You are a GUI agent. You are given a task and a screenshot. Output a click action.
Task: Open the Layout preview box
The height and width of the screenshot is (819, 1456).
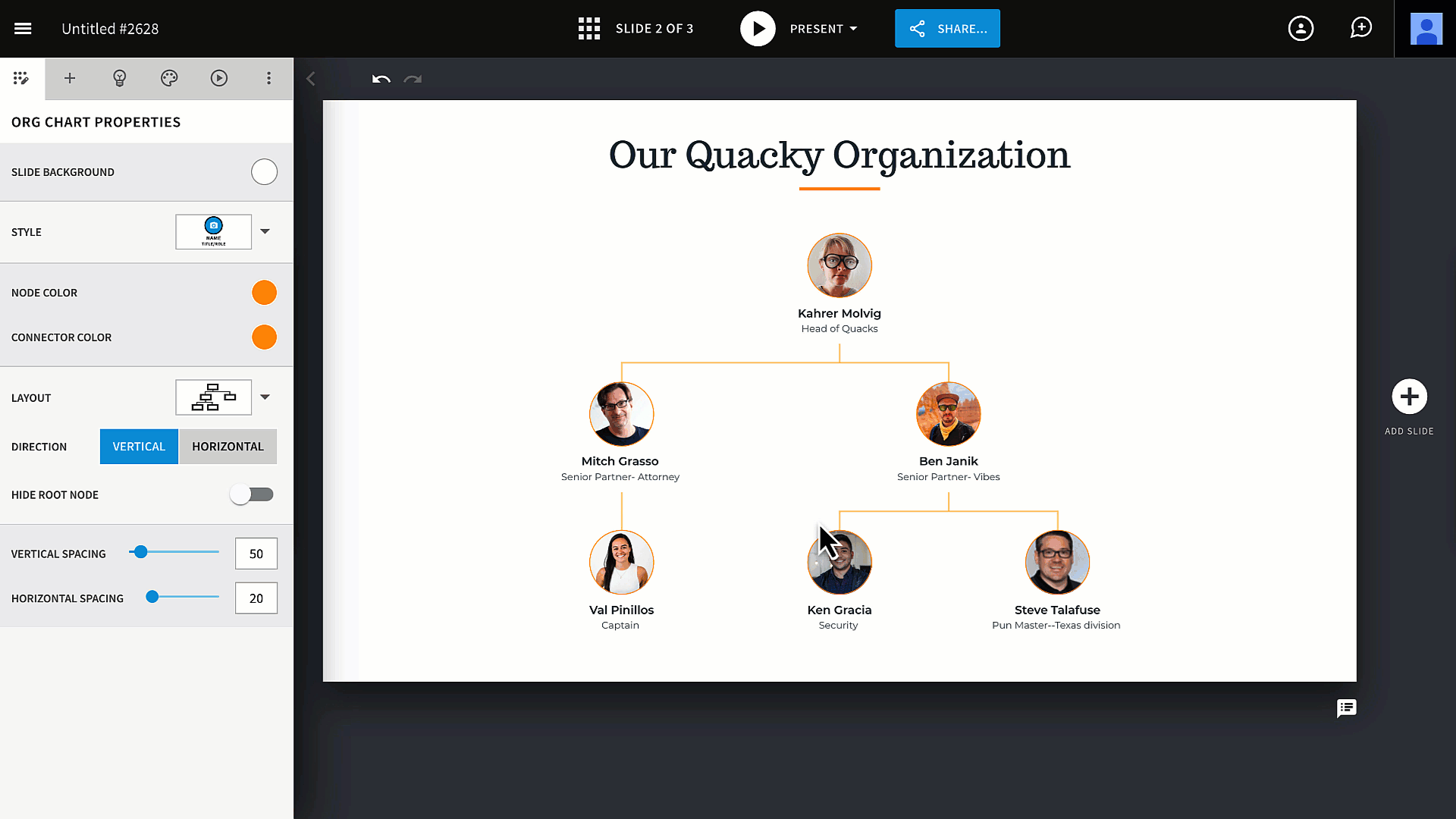(214, 397)
